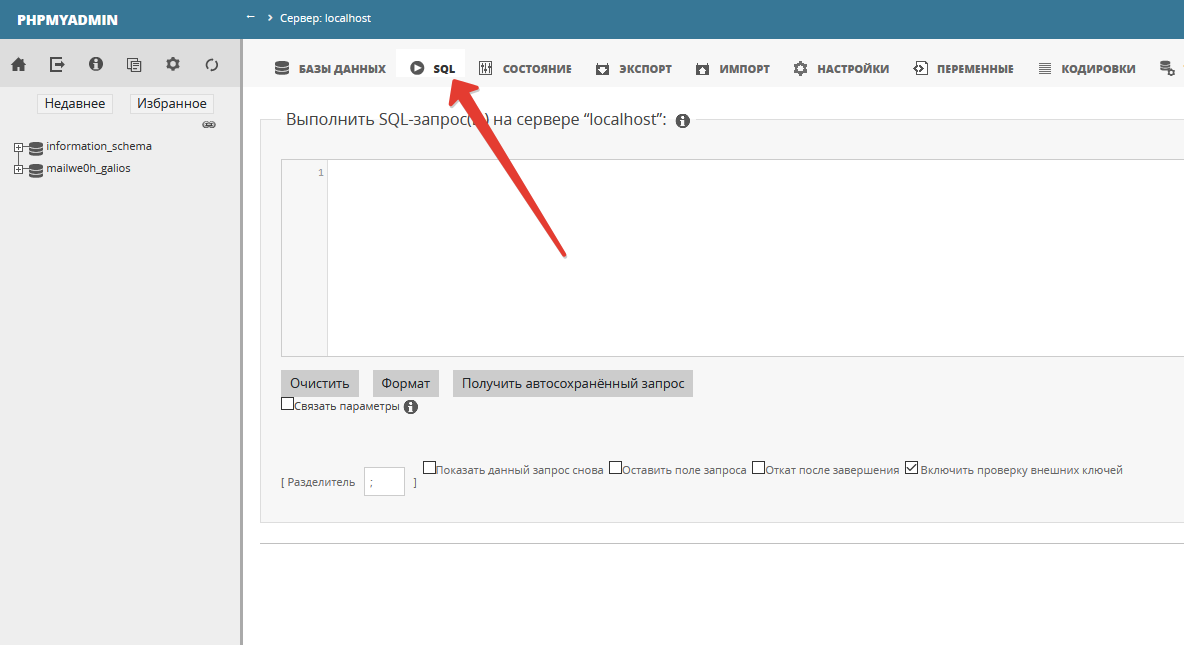Image resolution: width=1184 pixels, height=645 pixels.
Task: Click inside the SQL query editor
Action: 750,257
